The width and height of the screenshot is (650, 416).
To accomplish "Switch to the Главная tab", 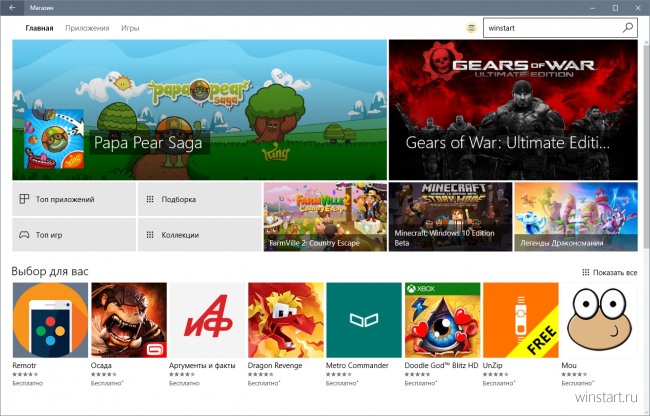I will point(39,28).
